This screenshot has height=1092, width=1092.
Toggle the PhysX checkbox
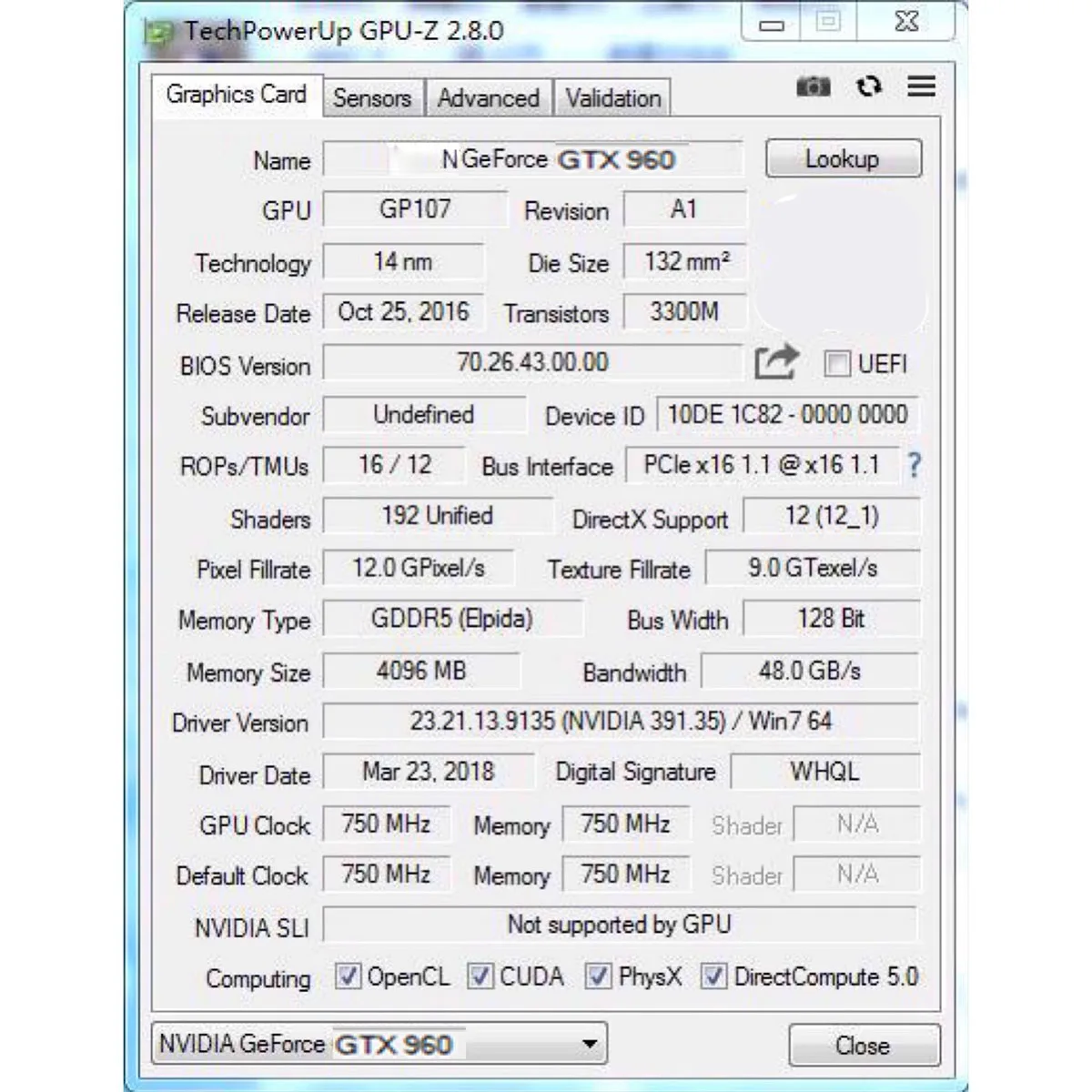click(598, 976)
